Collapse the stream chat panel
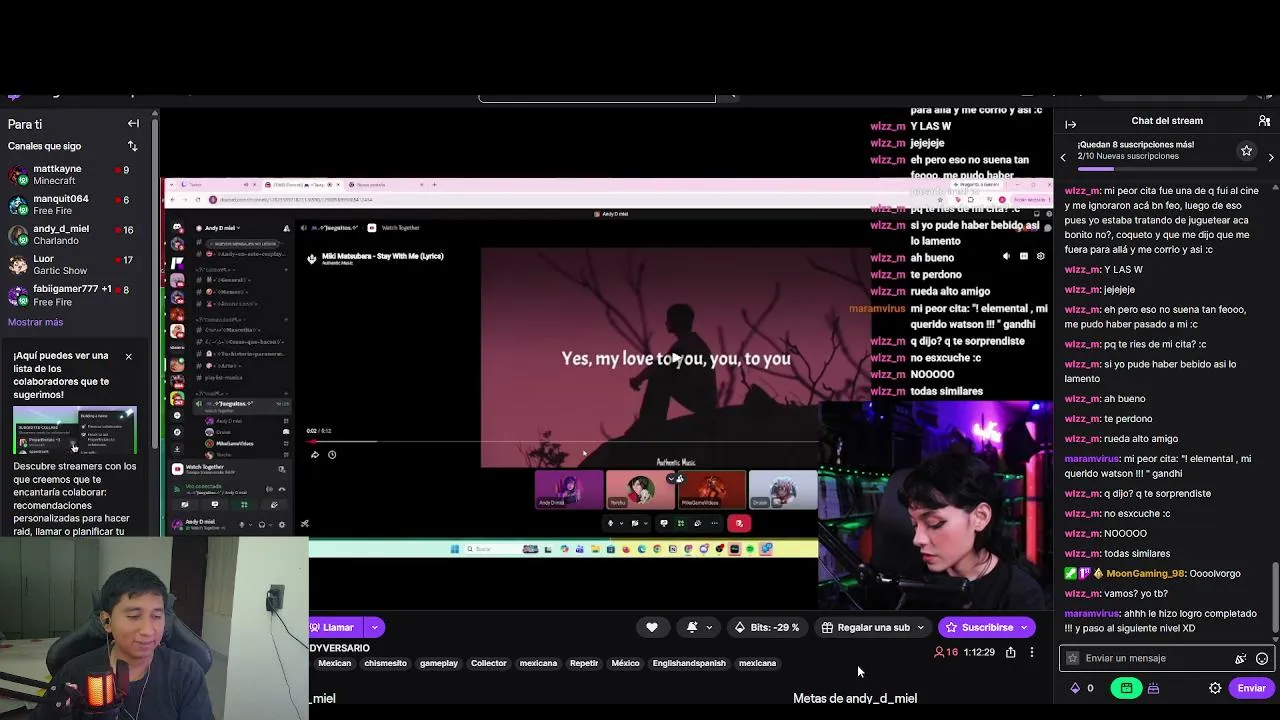The height and width of the screenshot is (720, 1280). point(1071,124)
